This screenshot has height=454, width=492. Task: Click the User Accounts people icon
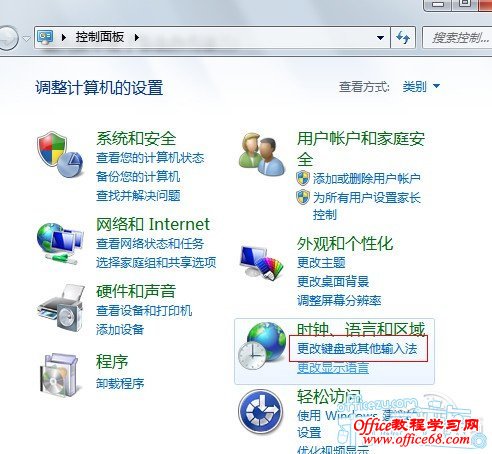262,154
